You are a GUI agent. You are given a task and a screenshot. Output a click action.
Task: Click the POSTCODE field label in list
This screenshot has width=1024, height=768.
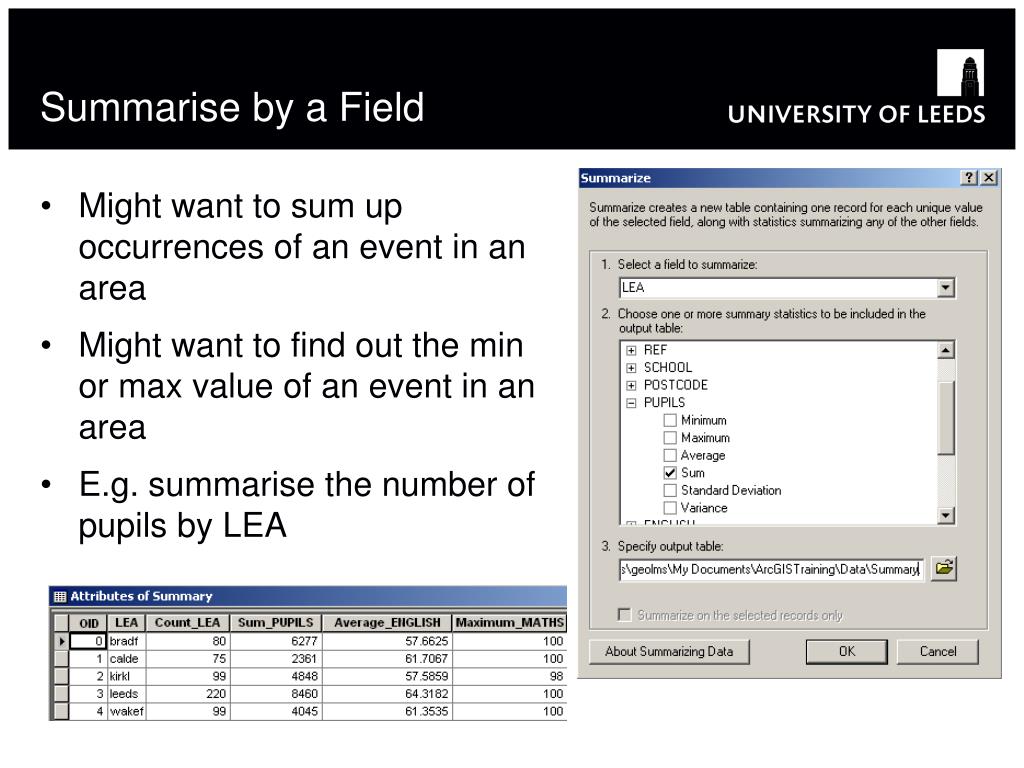coord(675,385)
